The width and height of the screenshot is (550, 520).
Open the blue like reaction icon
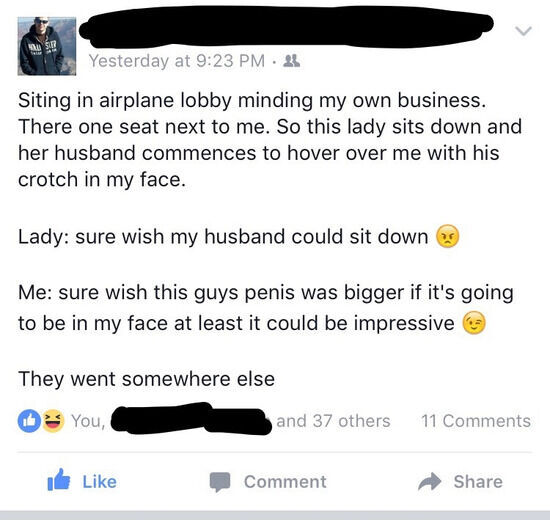[x=29, y=420]
